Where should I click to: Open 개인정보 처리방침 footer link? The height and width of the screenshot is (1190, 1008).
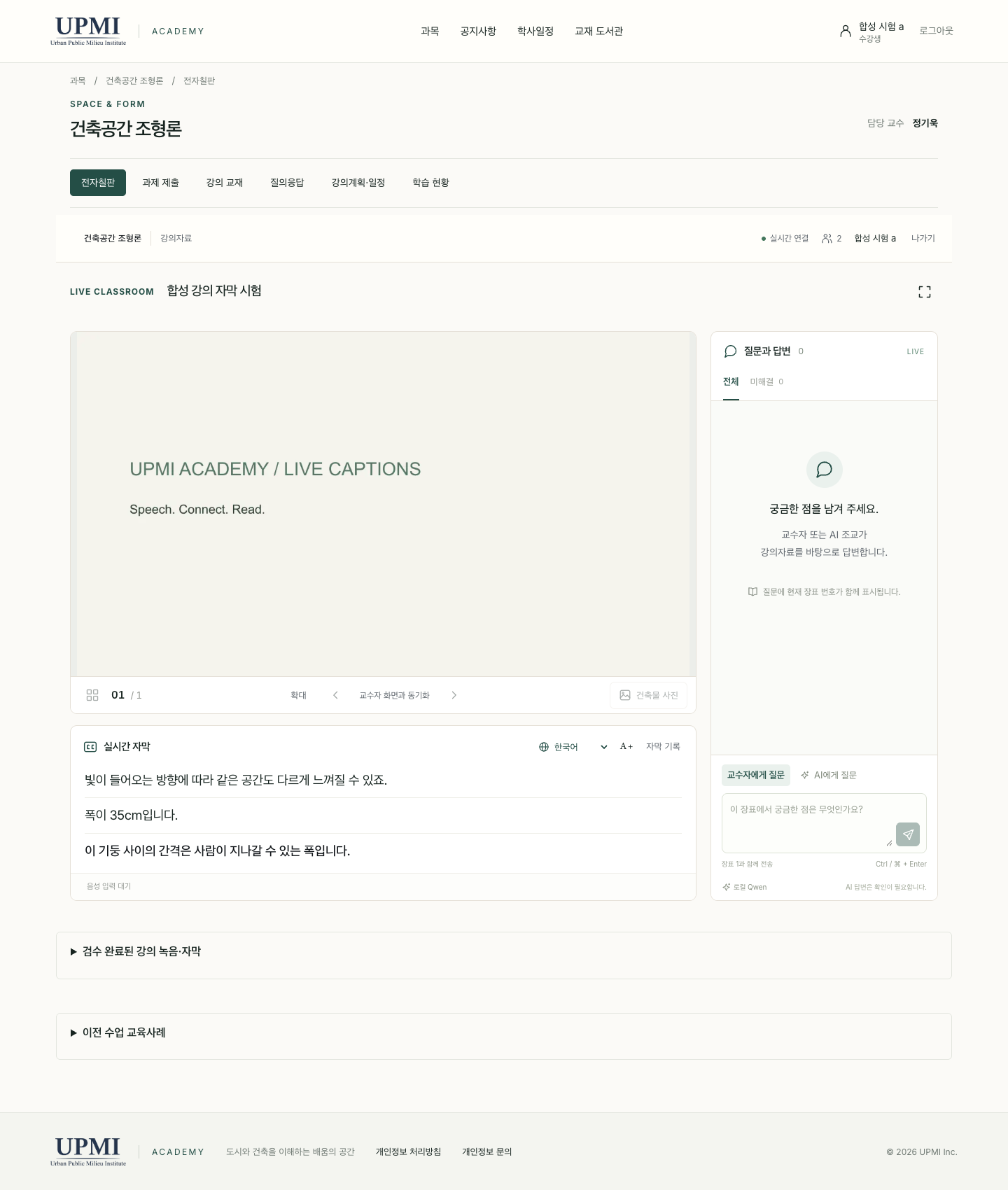[408, 1152]
